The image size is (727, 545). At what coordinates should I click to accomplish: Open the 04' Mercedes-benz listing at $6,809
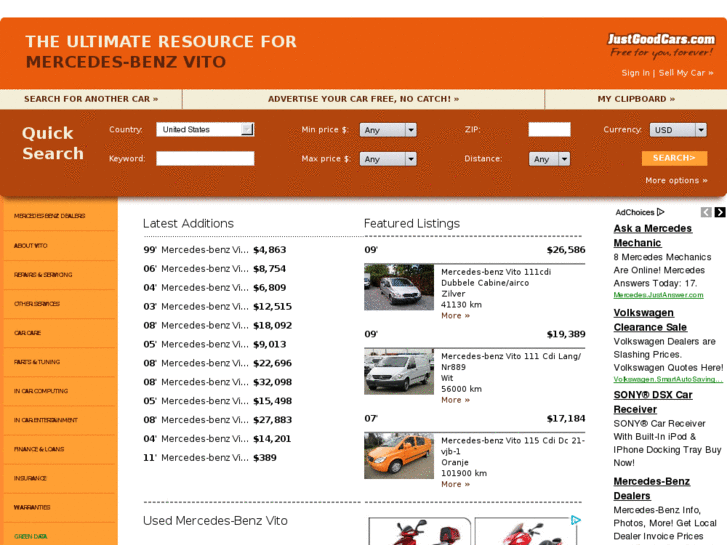[x=215, y=288]
